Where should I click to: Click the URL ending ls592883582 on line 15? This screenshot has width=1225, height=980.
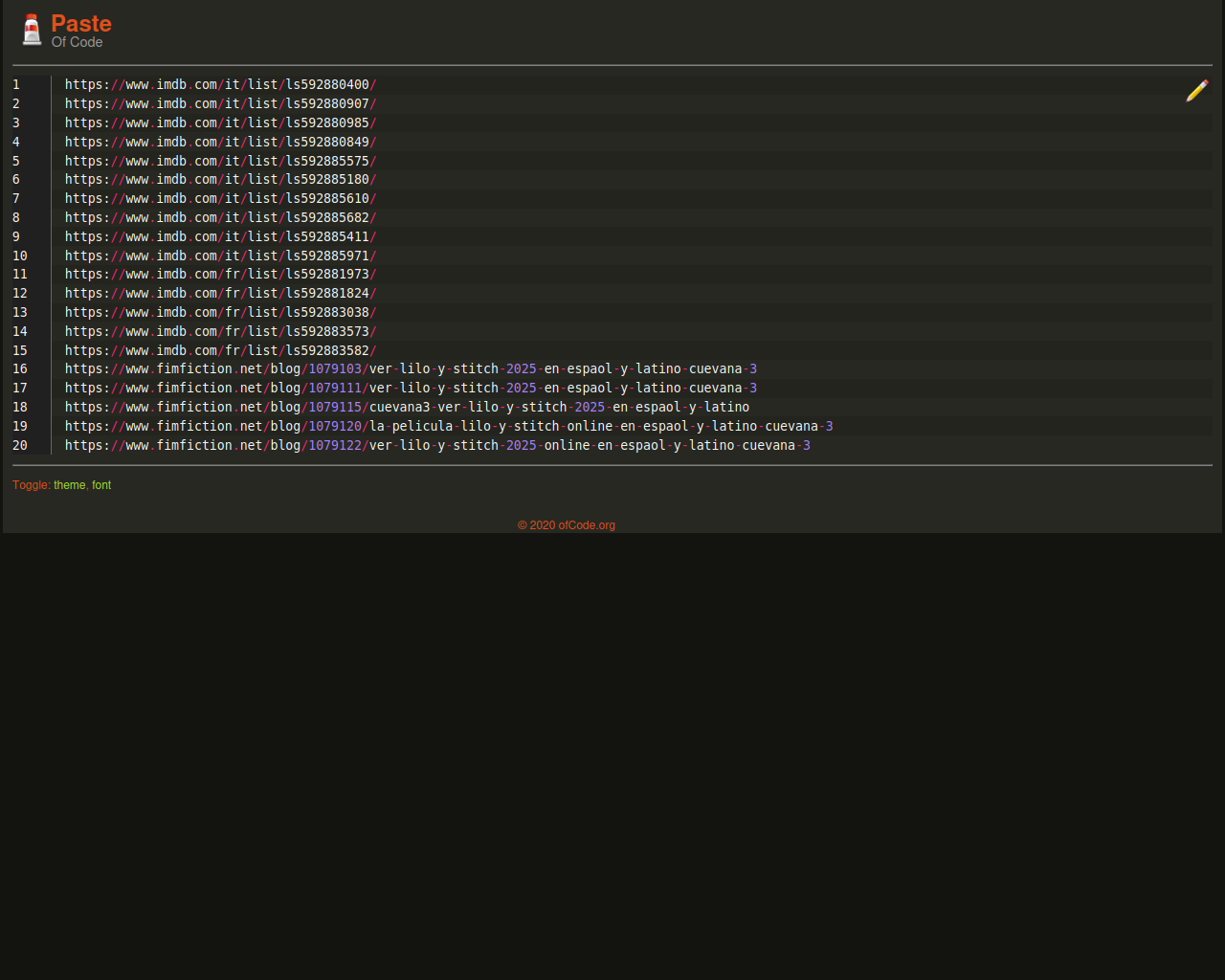click(221, 350)
